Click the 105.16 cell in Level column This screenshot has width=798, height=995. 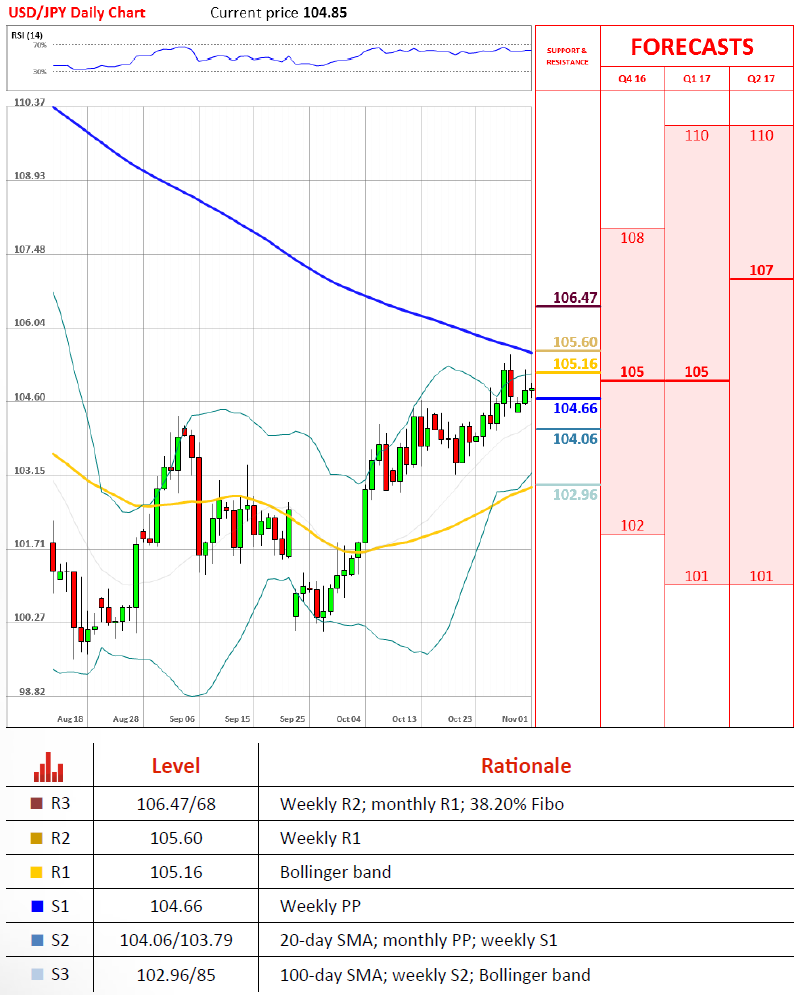pos(176,873)
